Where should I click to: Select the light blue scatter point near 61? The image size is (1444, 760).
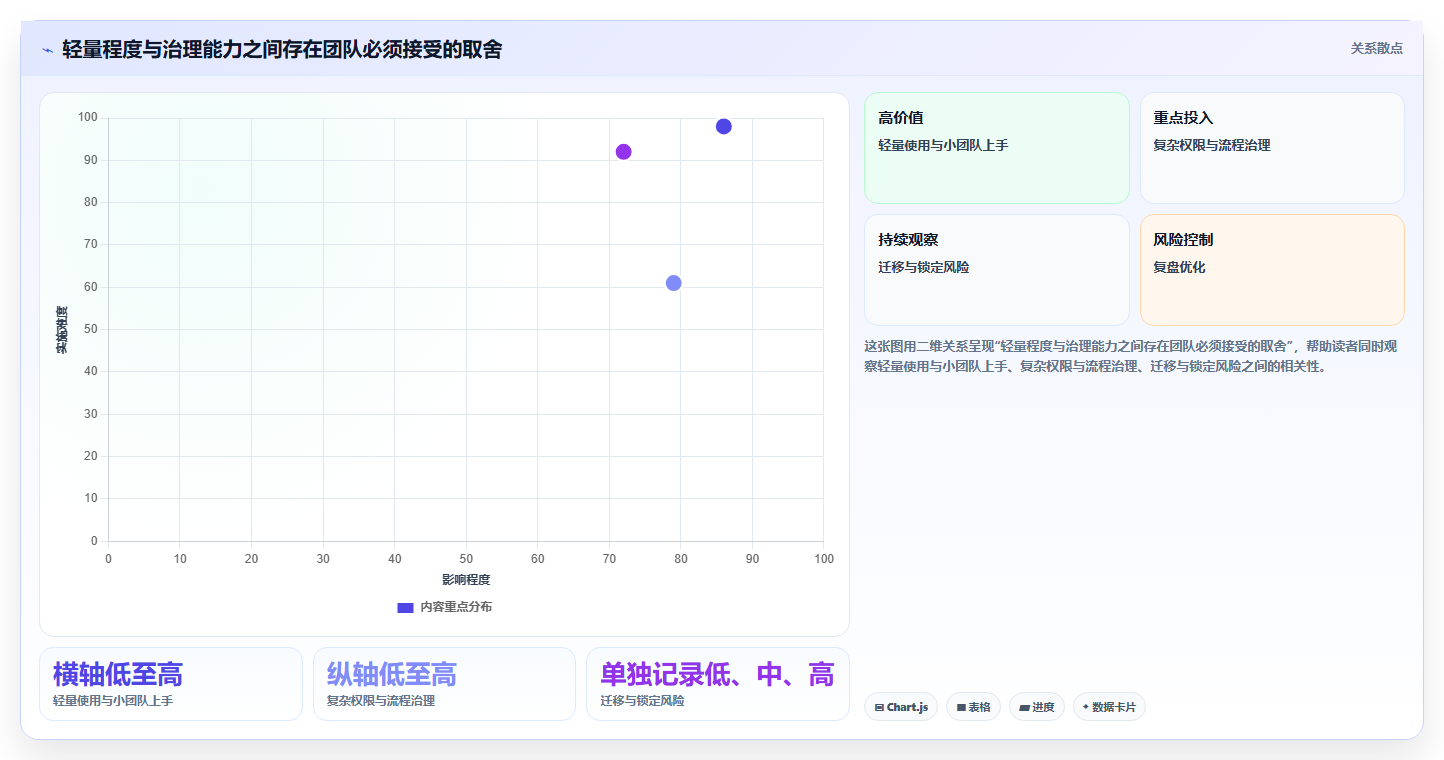point(674,283)
